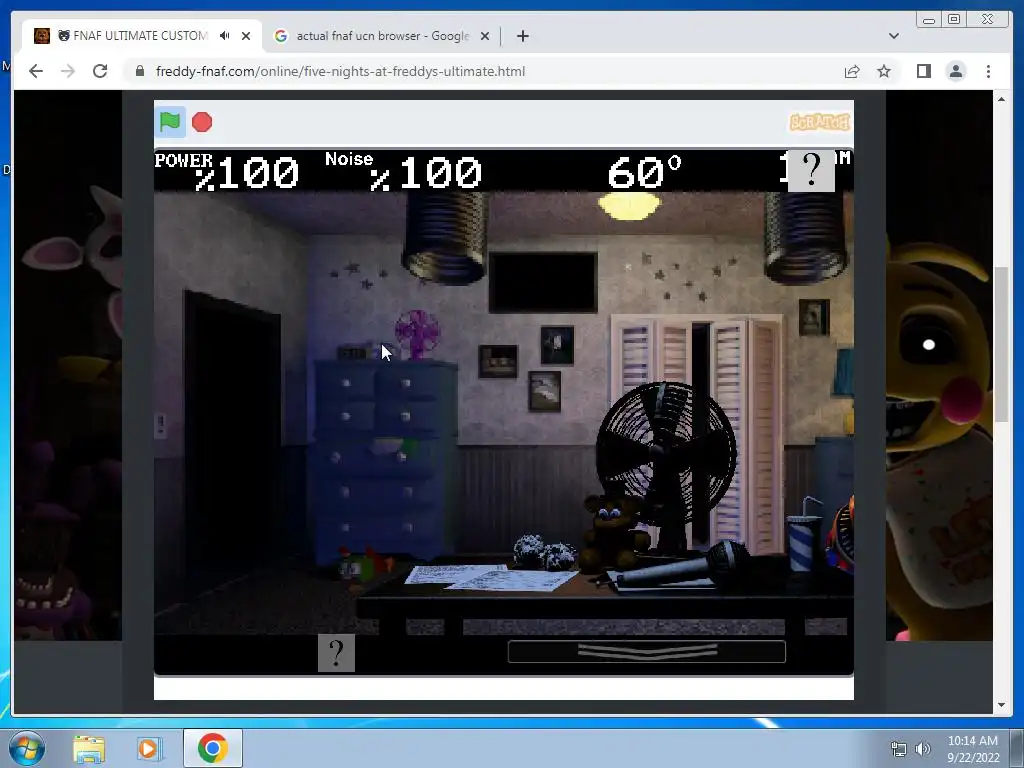The height and width of the screenshot is (768, 1024).
Task: Open the Chrome side panel
Action: tap(923, 71)
